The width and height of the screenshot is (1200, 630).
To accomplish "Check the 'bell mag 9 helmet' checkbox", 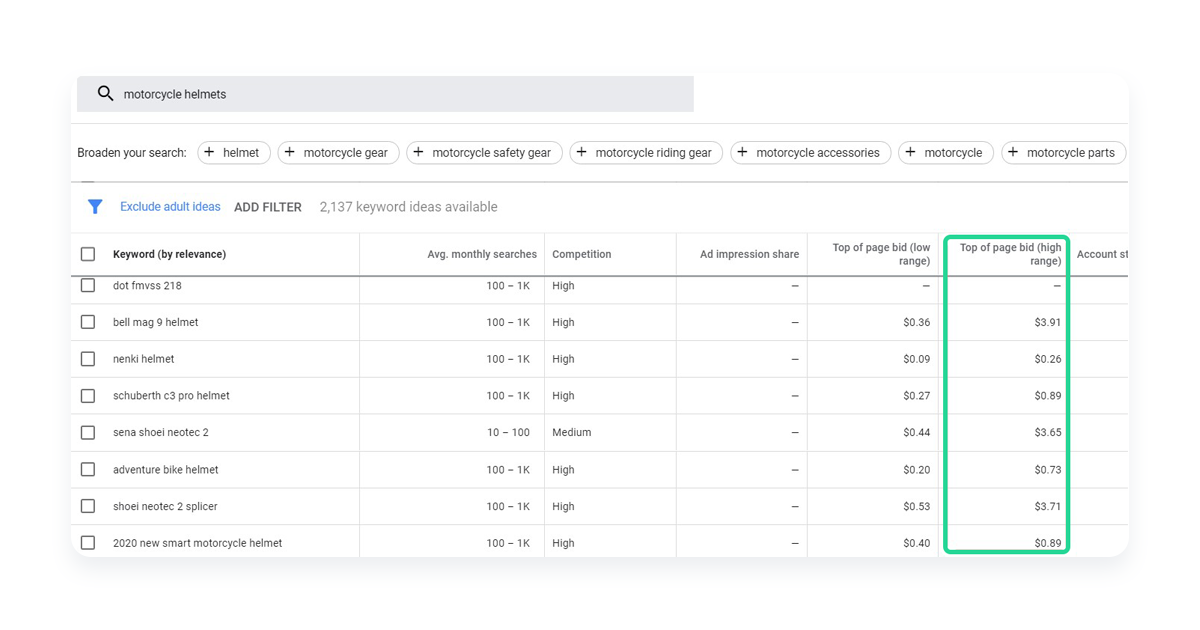I will tap(88, 322).
